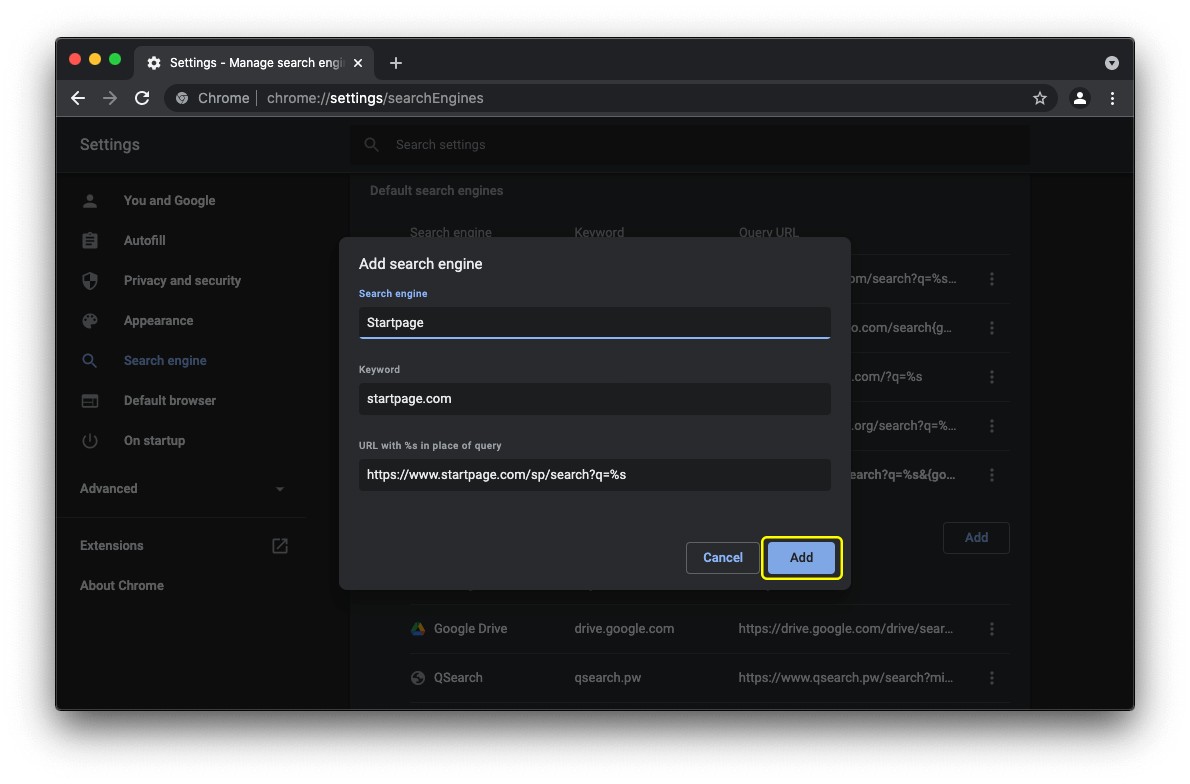
Task: Click the address bar URL
Action: (375, 98)
